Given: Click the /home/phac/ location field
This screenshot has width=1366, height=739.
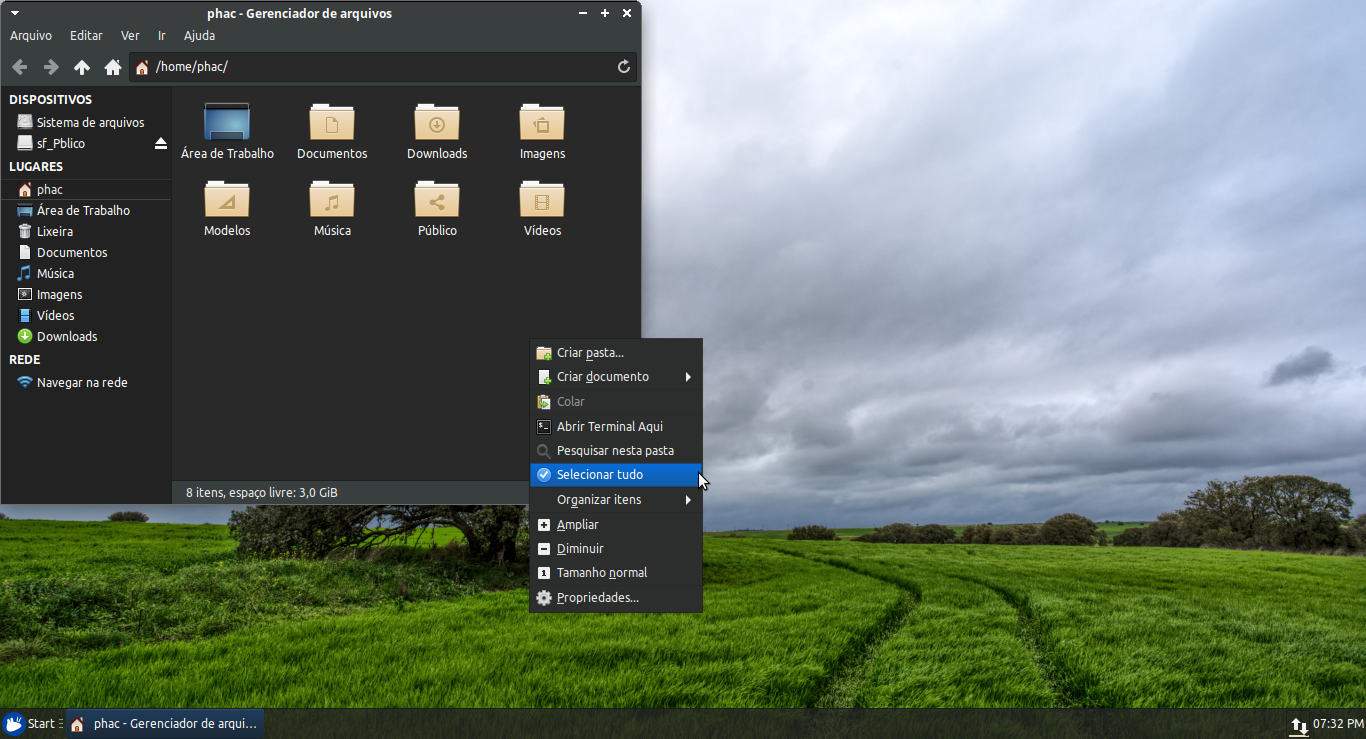Looking at the screenshot, I should pyautogui.click(x=383, y=67).
